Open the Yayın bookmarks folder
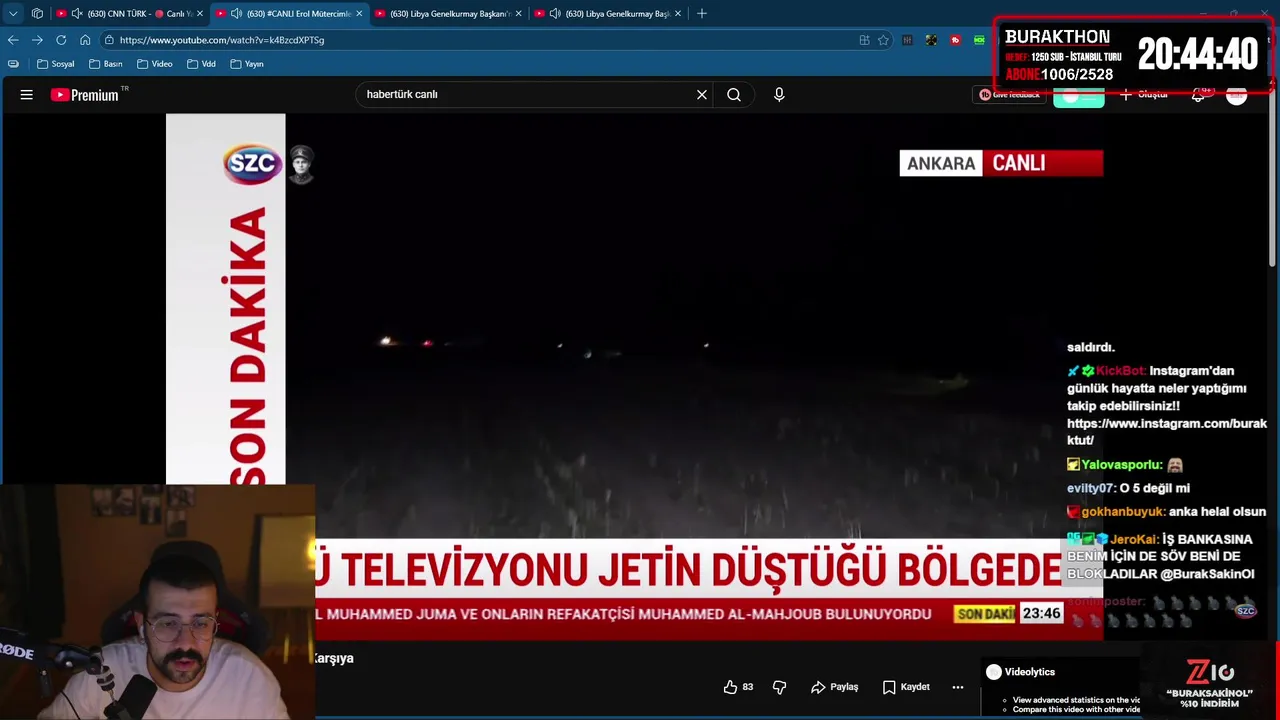Screen dimensions: 1280x720 coord(247,64)
